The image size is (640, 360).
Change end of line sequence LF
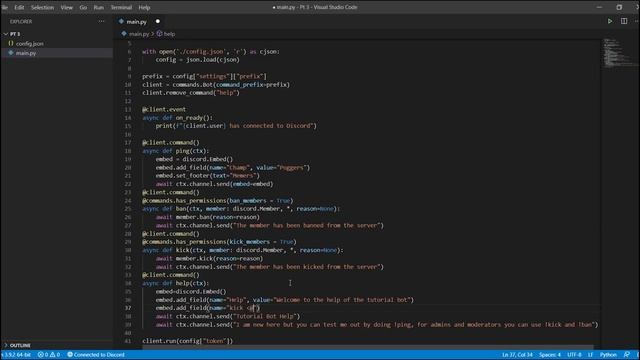pos(590,355)
